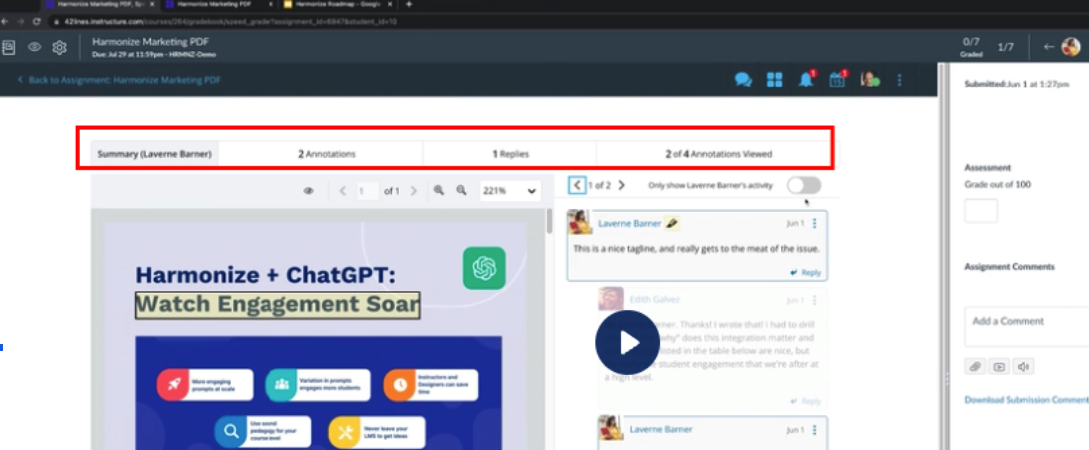The image size is (1089, 450).
Task: Click the magnifier icon beside 221% dropdown
Action: point(461,190)
